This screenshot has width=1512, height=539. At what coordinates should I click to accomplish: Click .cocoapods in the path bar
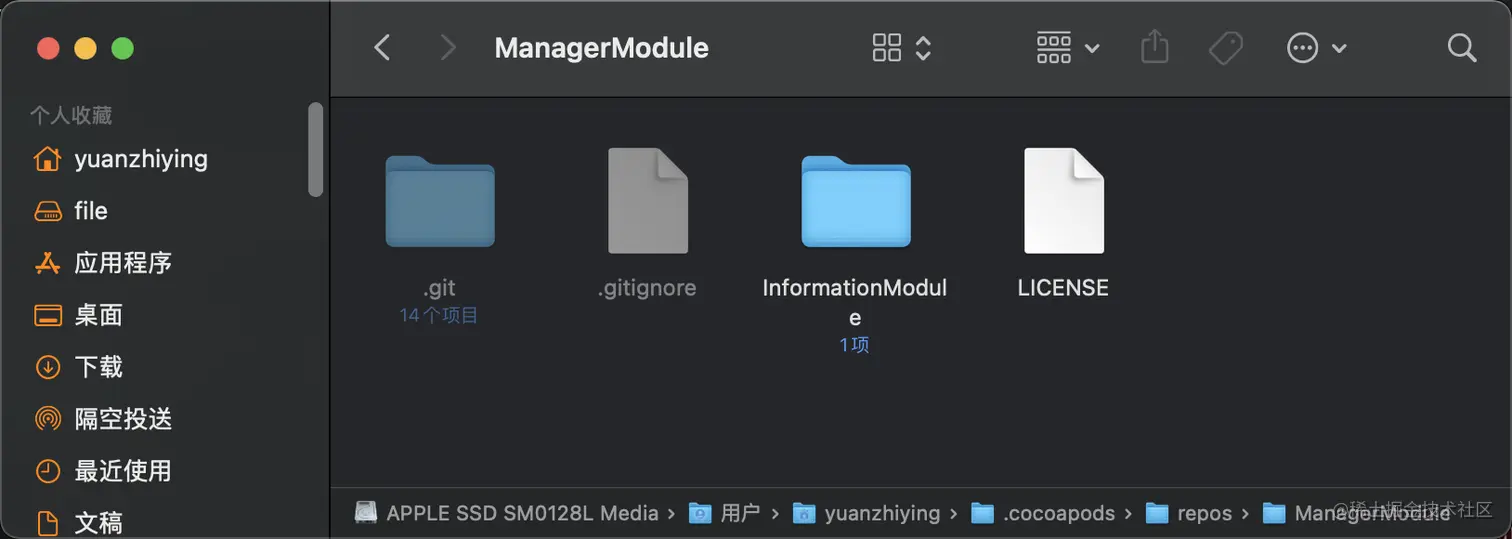[x=1043, y=513]
